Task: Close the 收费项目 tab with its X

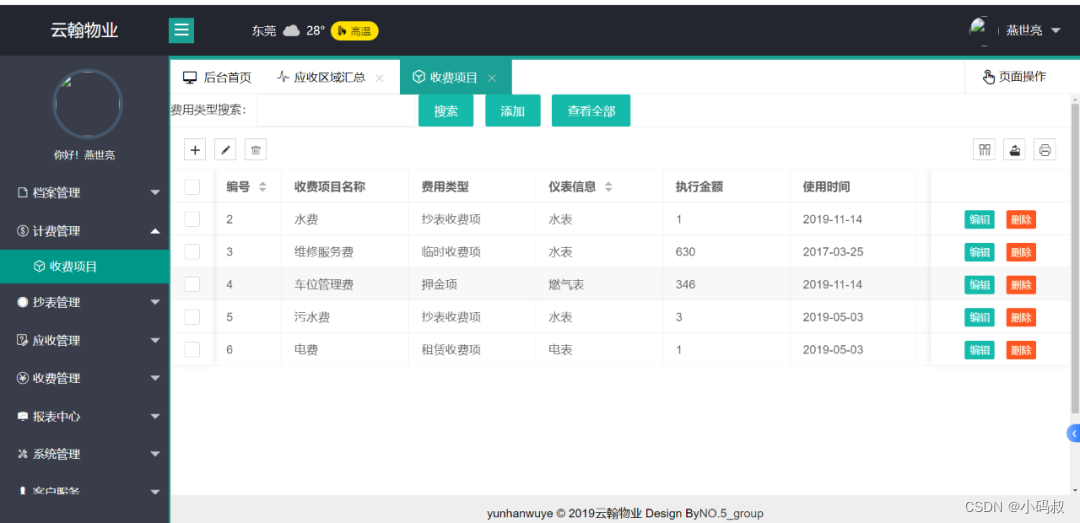Action: tap(492, 78)
